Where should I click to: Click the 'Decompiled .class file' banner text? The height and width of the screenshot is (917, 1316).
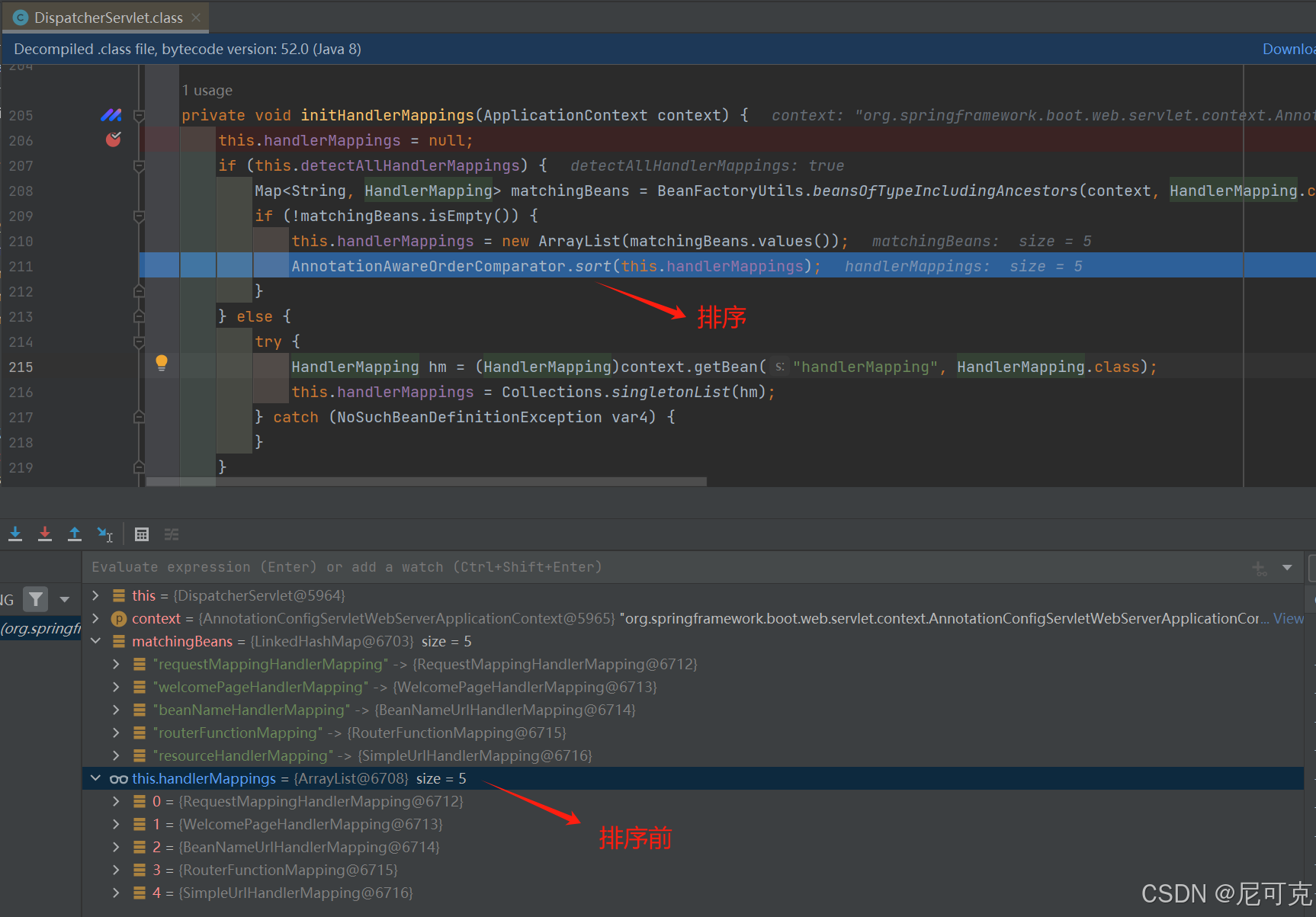(188, 49)
